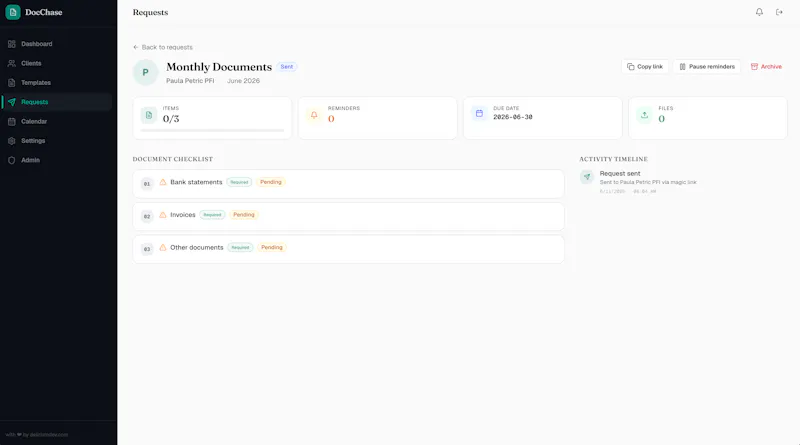Open notifications bell icon
This screenshot has height=445, width=800.
coord(759,12)
